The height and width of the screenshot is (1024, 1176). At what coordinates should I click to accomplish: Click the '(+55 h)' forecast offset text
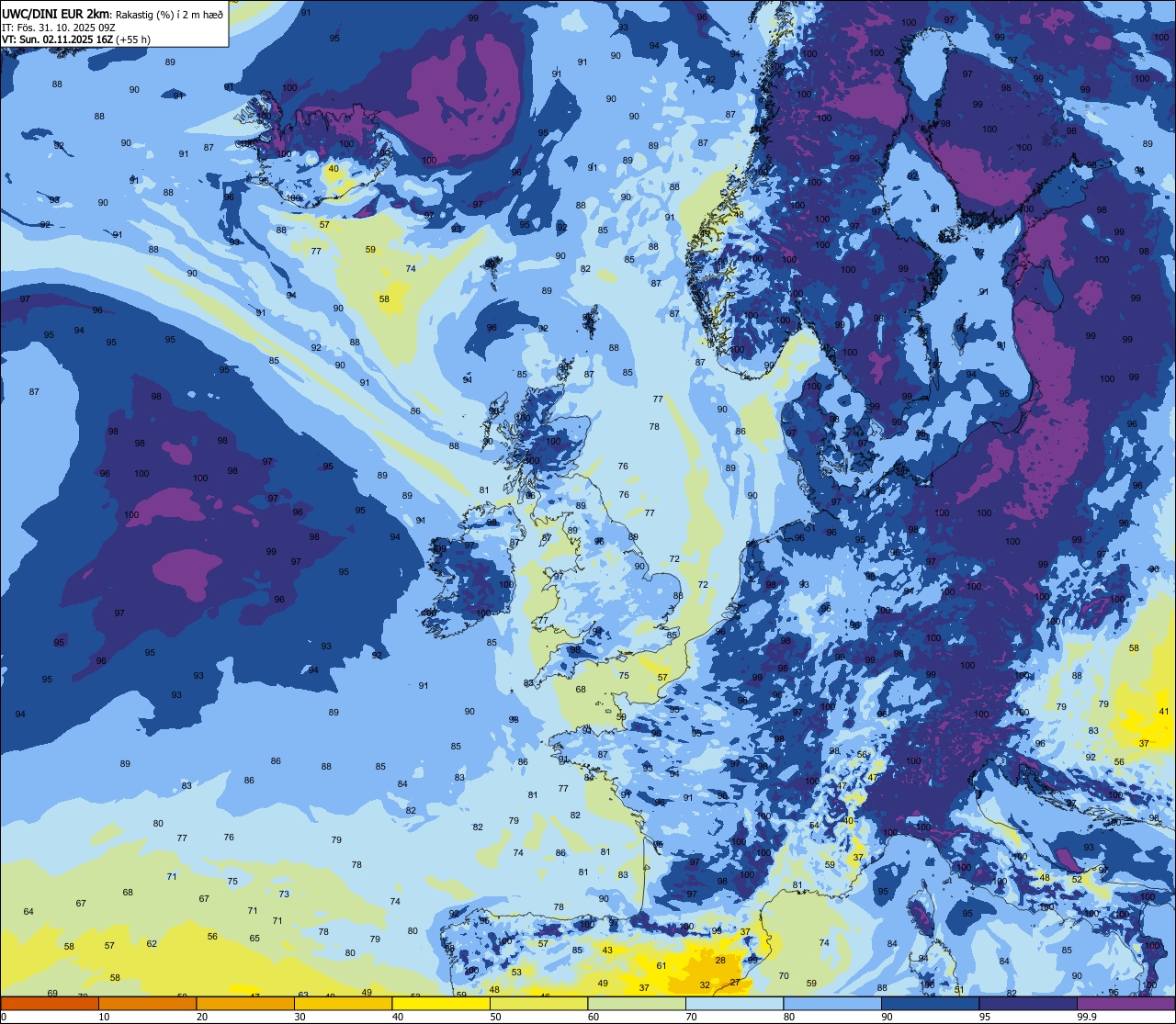pos(133,39)
